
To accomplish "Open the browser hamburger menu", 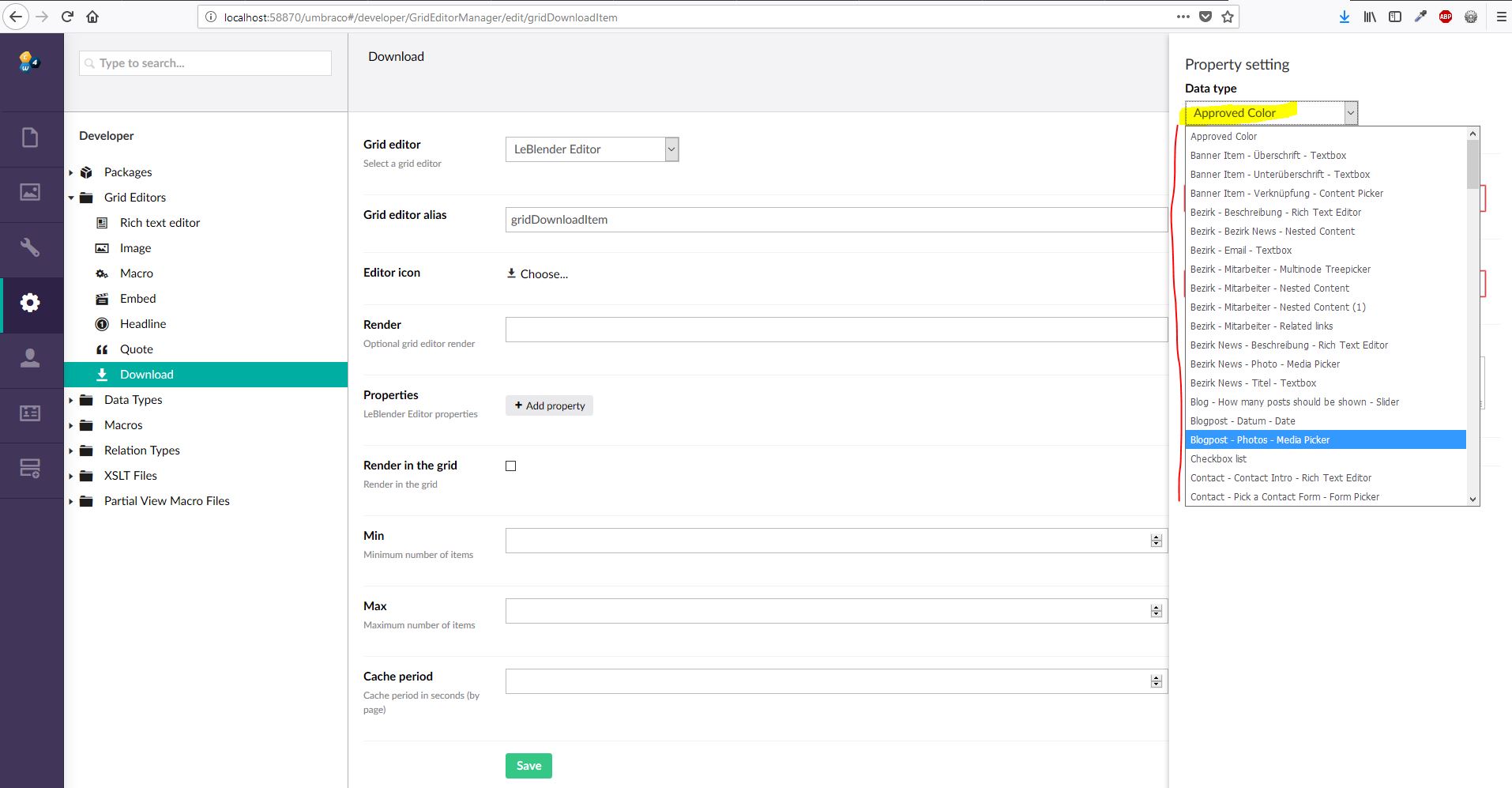I will pos(1501,17).
